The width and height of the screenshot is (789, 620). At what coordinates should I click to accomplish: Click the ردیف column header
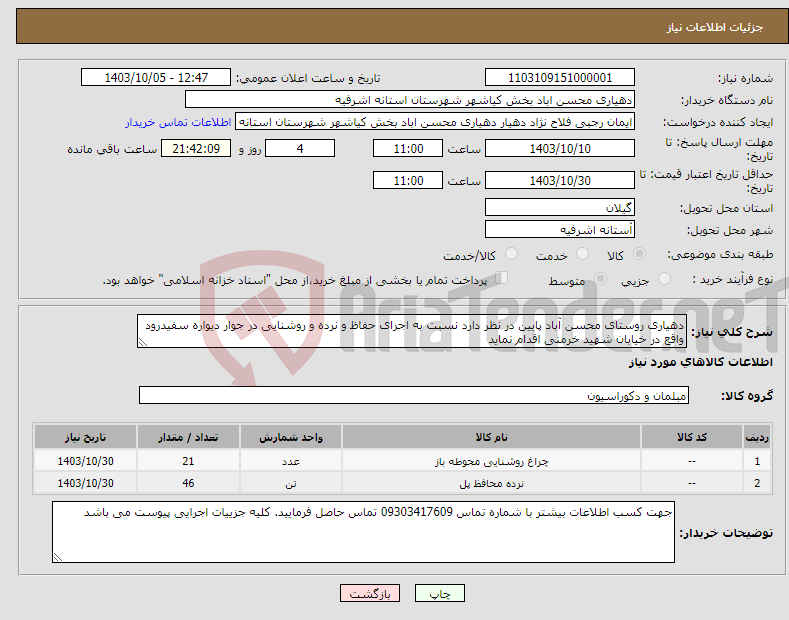click(x=757, y=437)
